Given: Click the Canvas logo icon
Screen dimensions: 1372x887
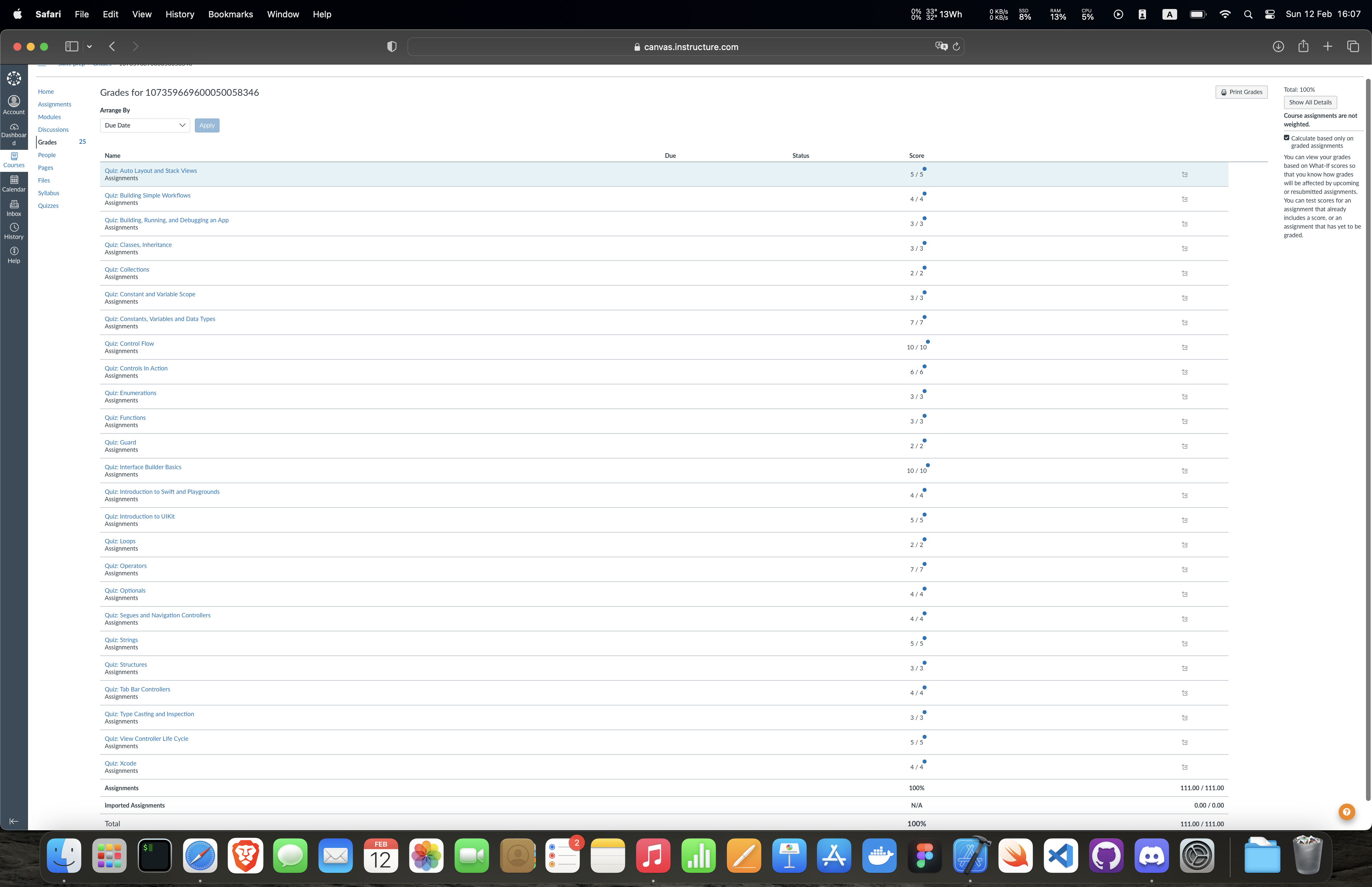Looking at the screenshot, I should coord(14,78).
